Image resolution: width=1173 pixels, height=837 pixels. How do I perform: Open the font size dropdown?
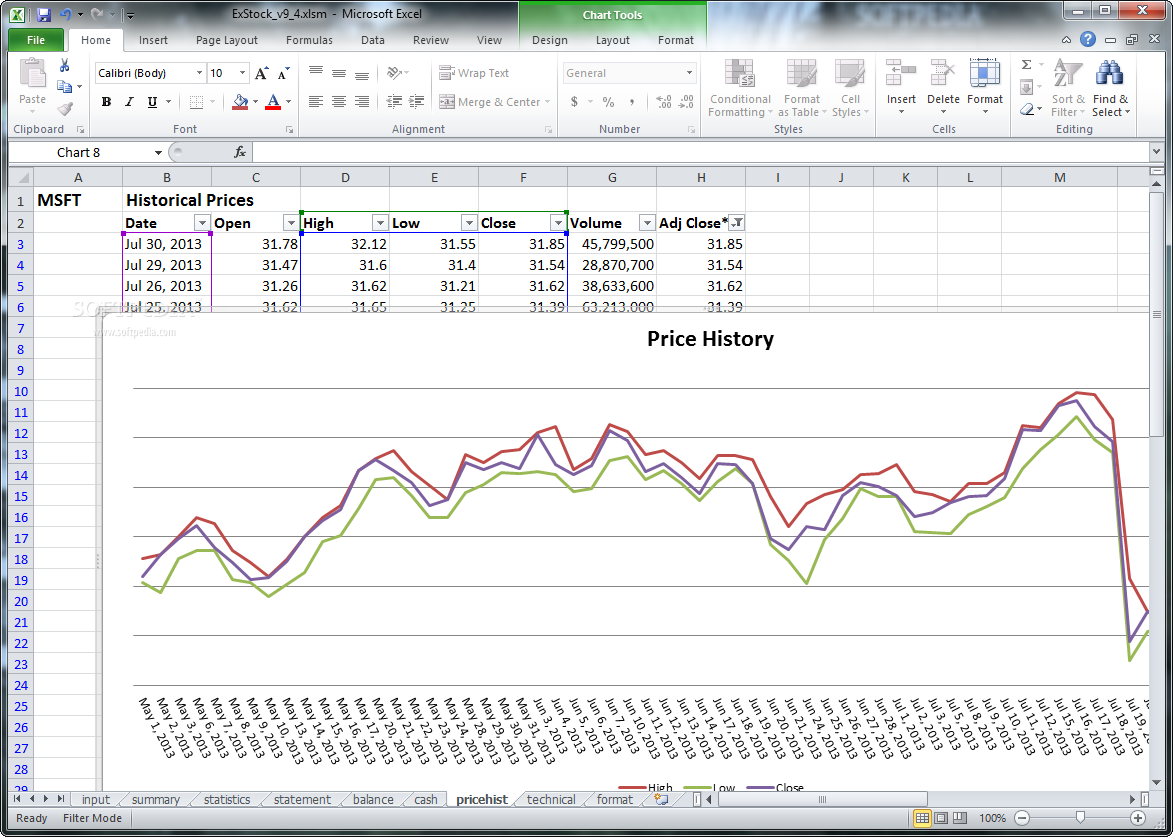pos(242,73)
